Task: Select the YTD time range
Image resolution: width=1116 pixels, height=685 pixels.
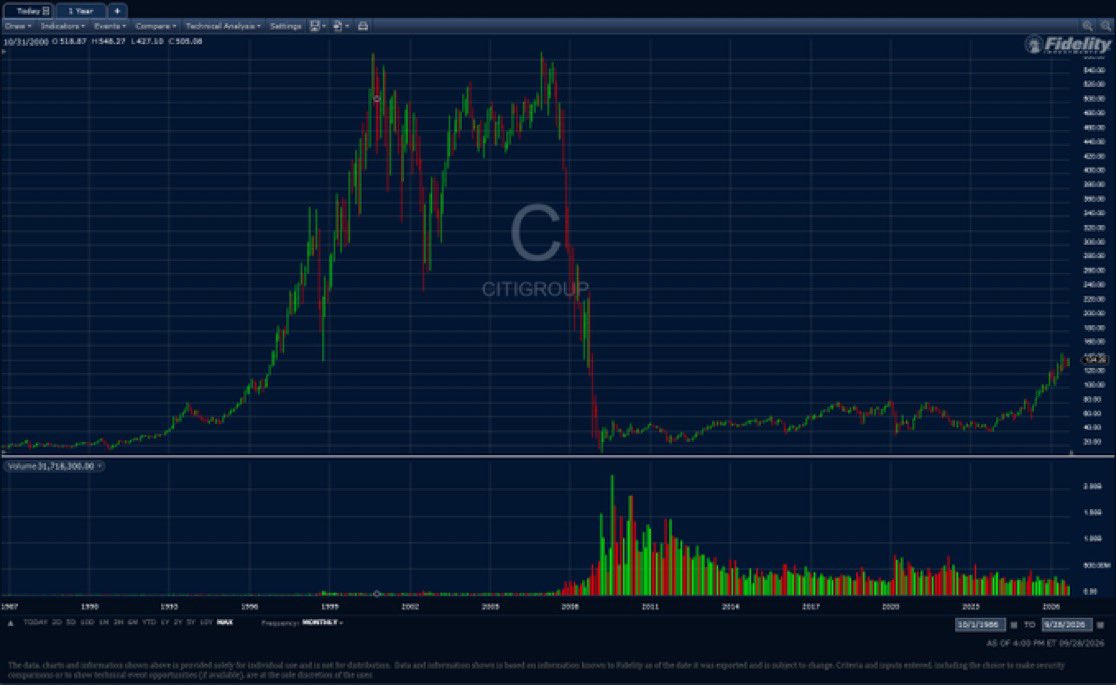Action: pyautogui.click(x=149, y=622)
